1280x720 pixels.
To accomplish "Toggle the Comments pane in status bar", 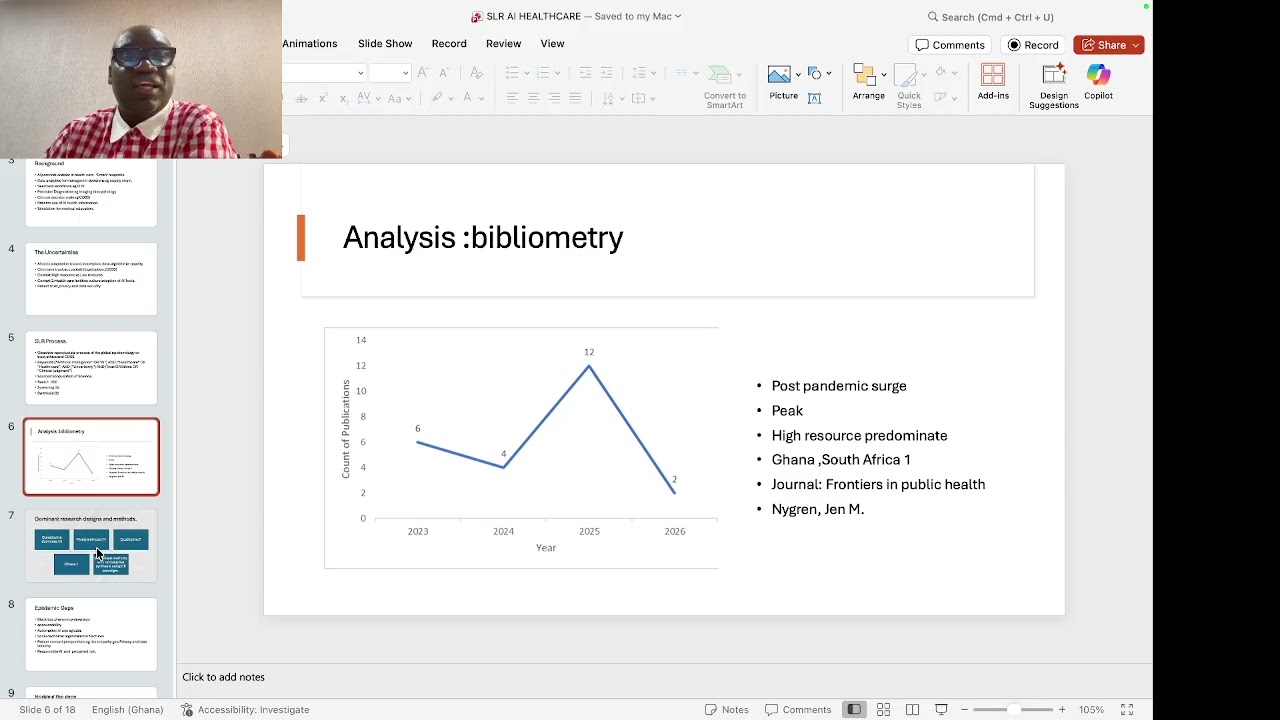I will 798,710.
